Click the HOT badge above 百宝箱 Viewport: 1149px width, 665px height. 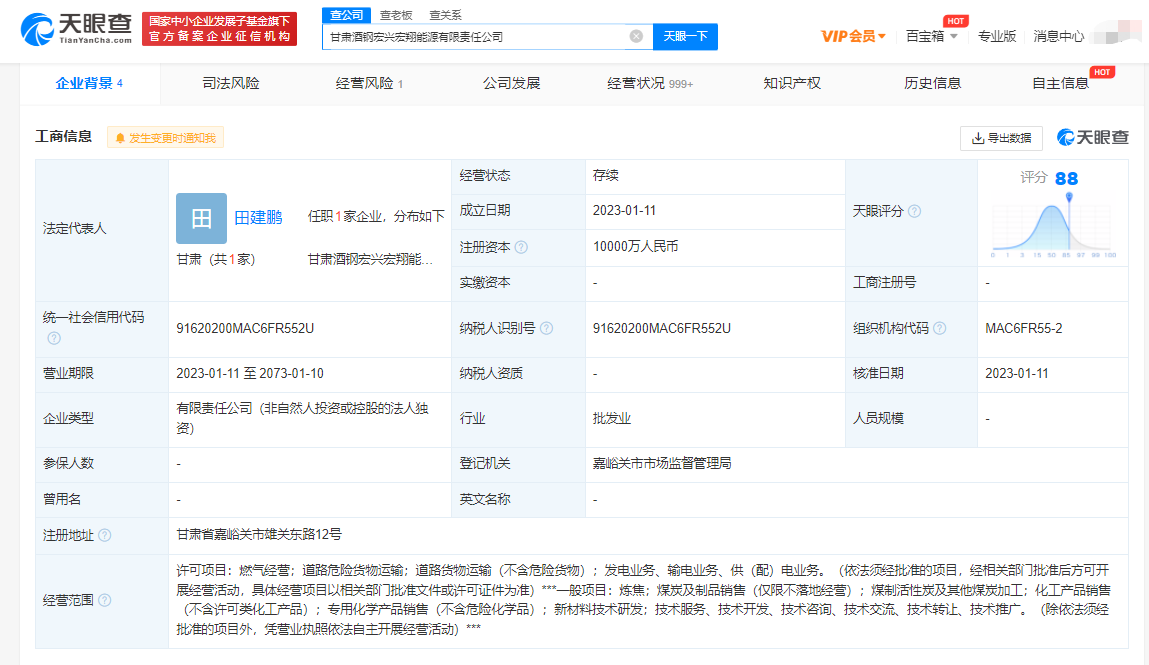pyautogui.click(x=956, y=21)
